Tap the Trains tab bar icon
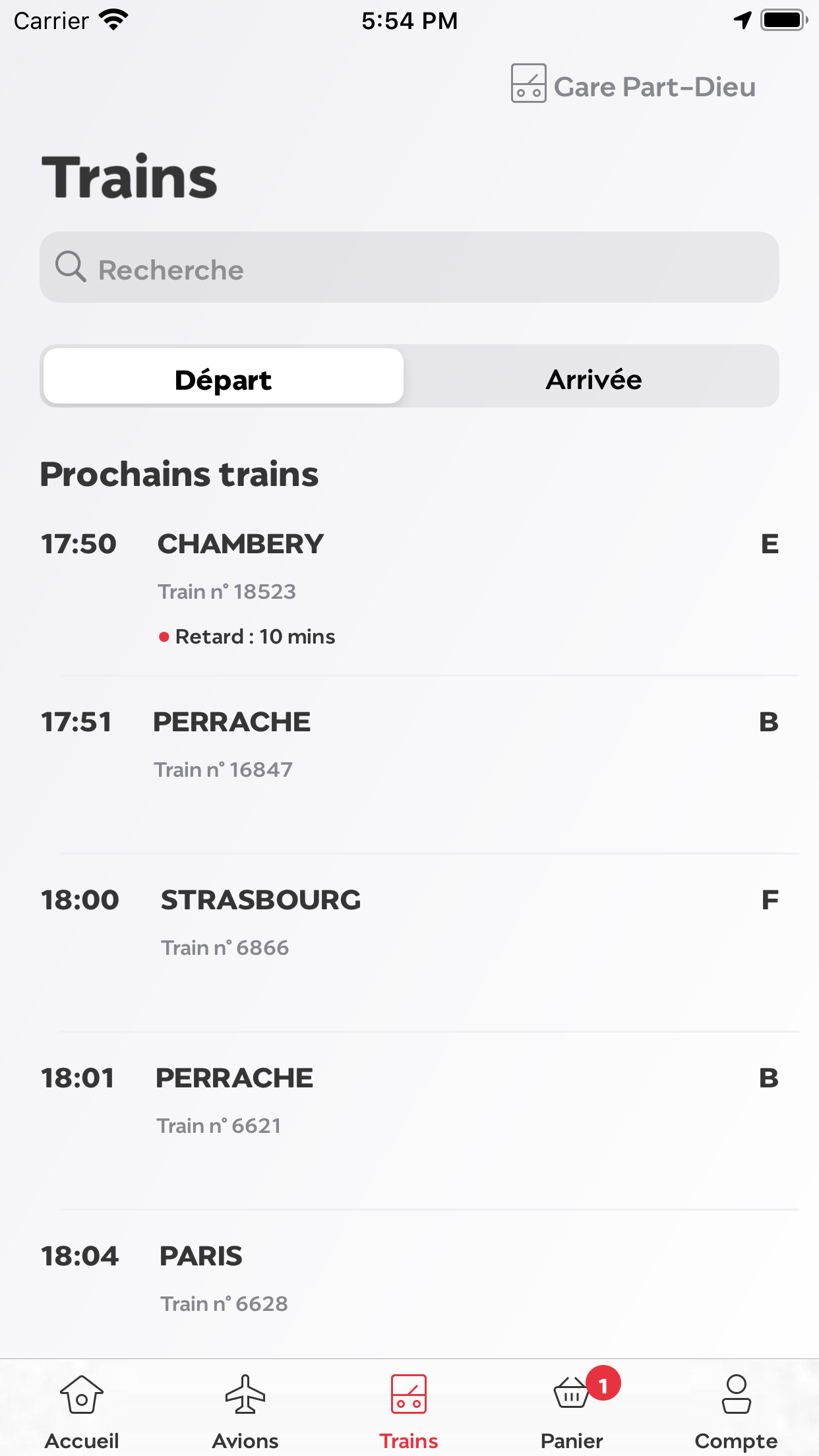The image size is (819, 1456). tap(409, 1395)
